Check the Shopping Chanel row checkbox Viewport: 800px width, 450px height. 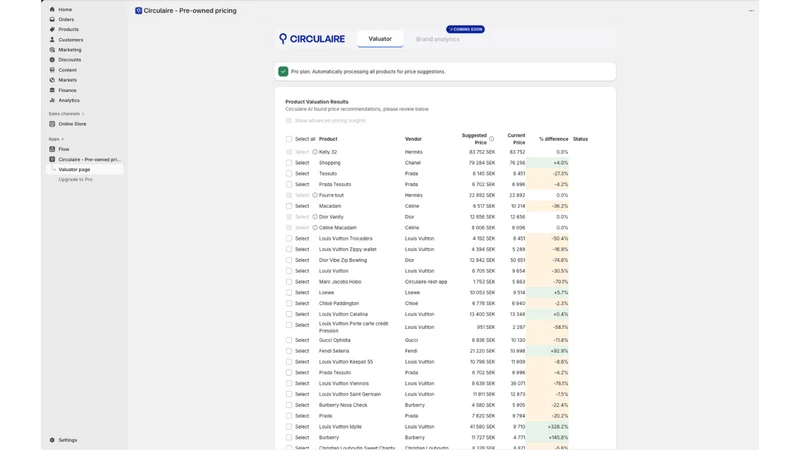coord(289,163)
